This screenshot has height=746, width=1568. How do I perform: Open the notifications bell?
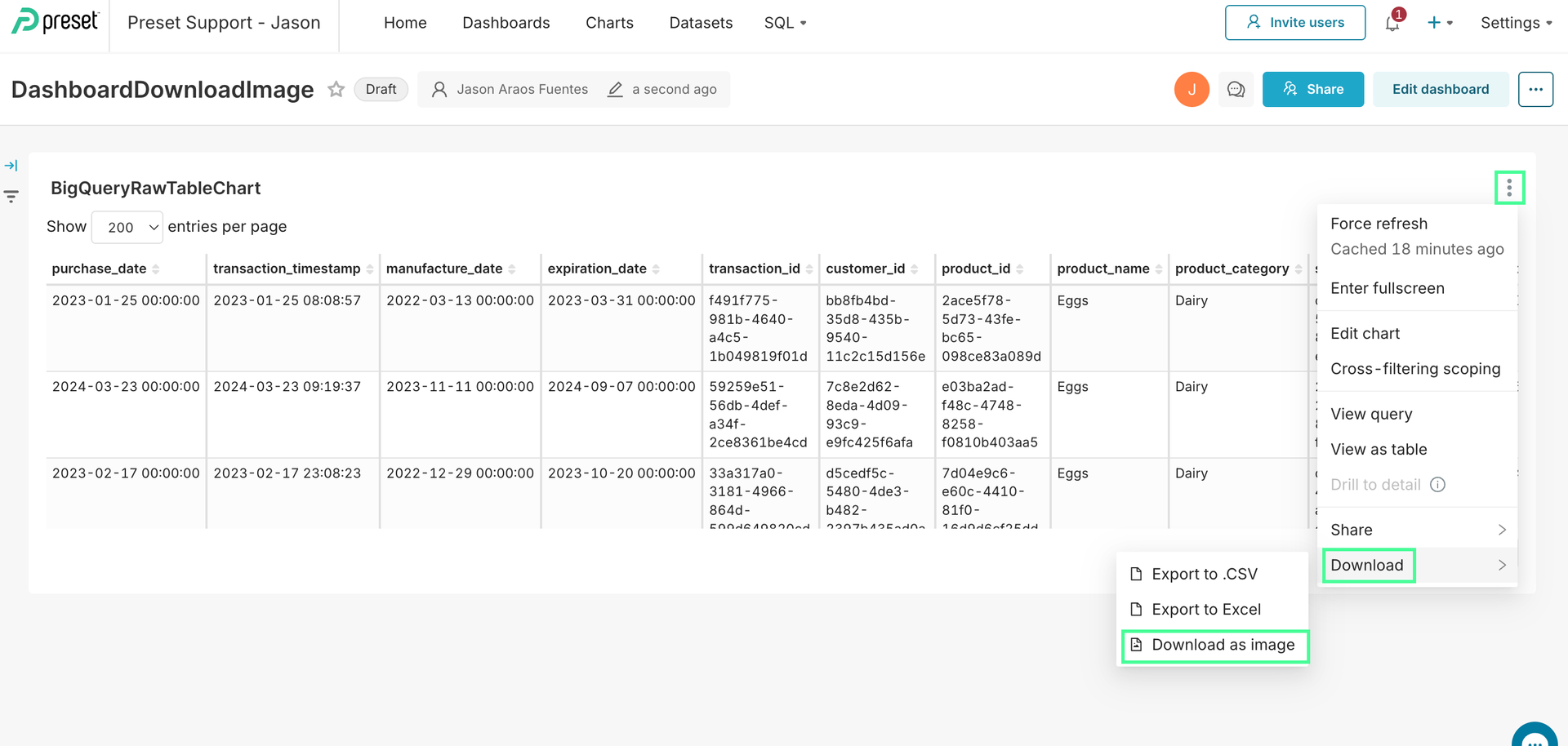click(x=1393, y=23)
